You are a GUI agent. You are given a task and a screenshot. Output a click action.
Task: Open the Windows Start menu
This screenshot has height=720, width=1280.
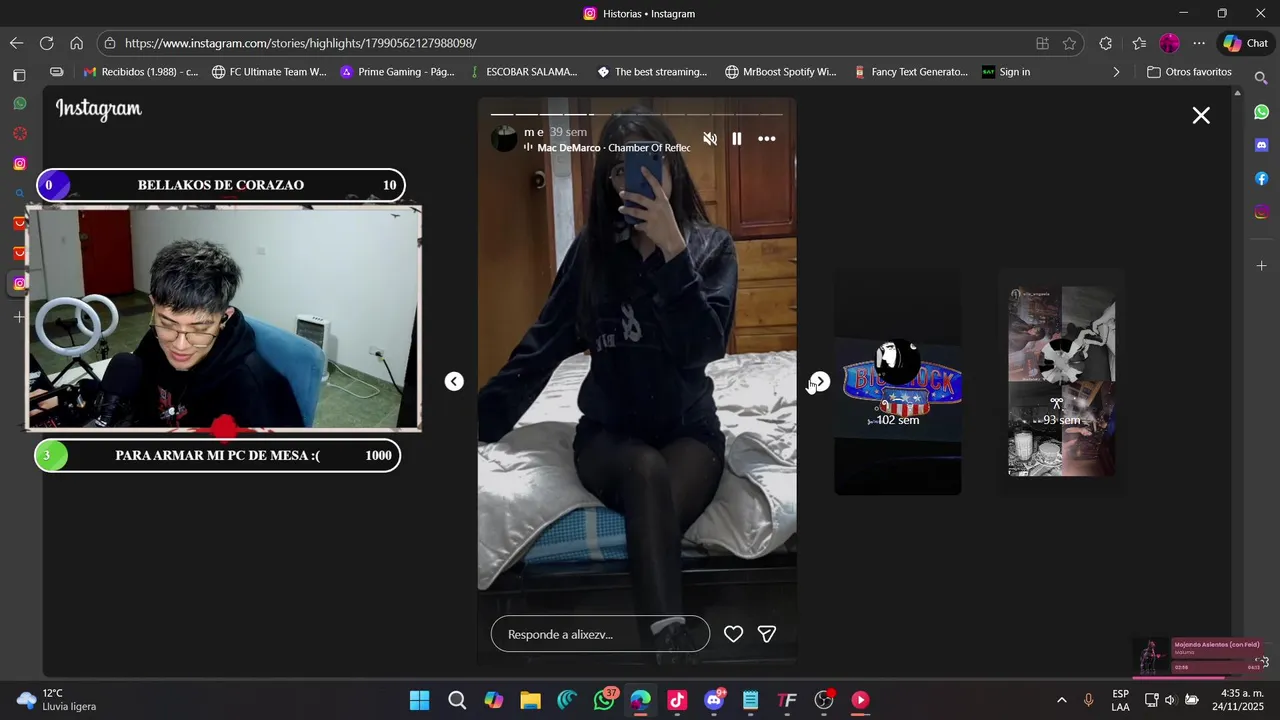point(420,700)
